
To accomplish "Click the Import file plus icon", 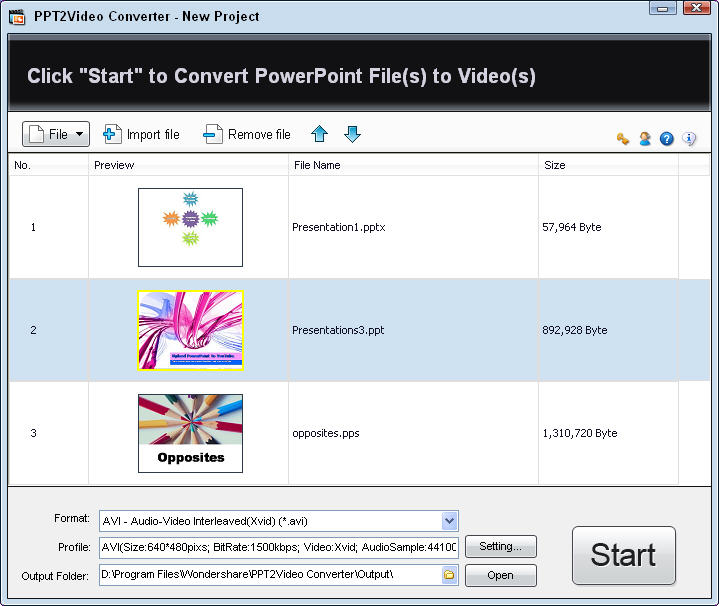I will coord(112,134).
